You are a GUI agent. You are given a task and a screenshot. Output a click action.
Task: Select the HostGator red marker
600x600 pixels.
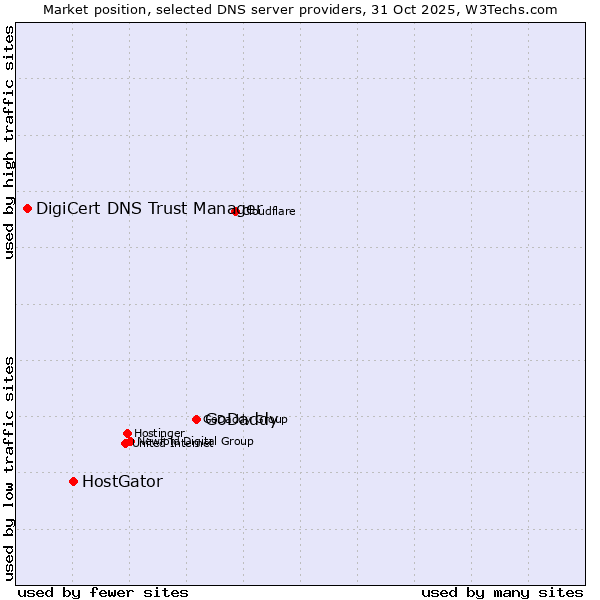[73, 481]
